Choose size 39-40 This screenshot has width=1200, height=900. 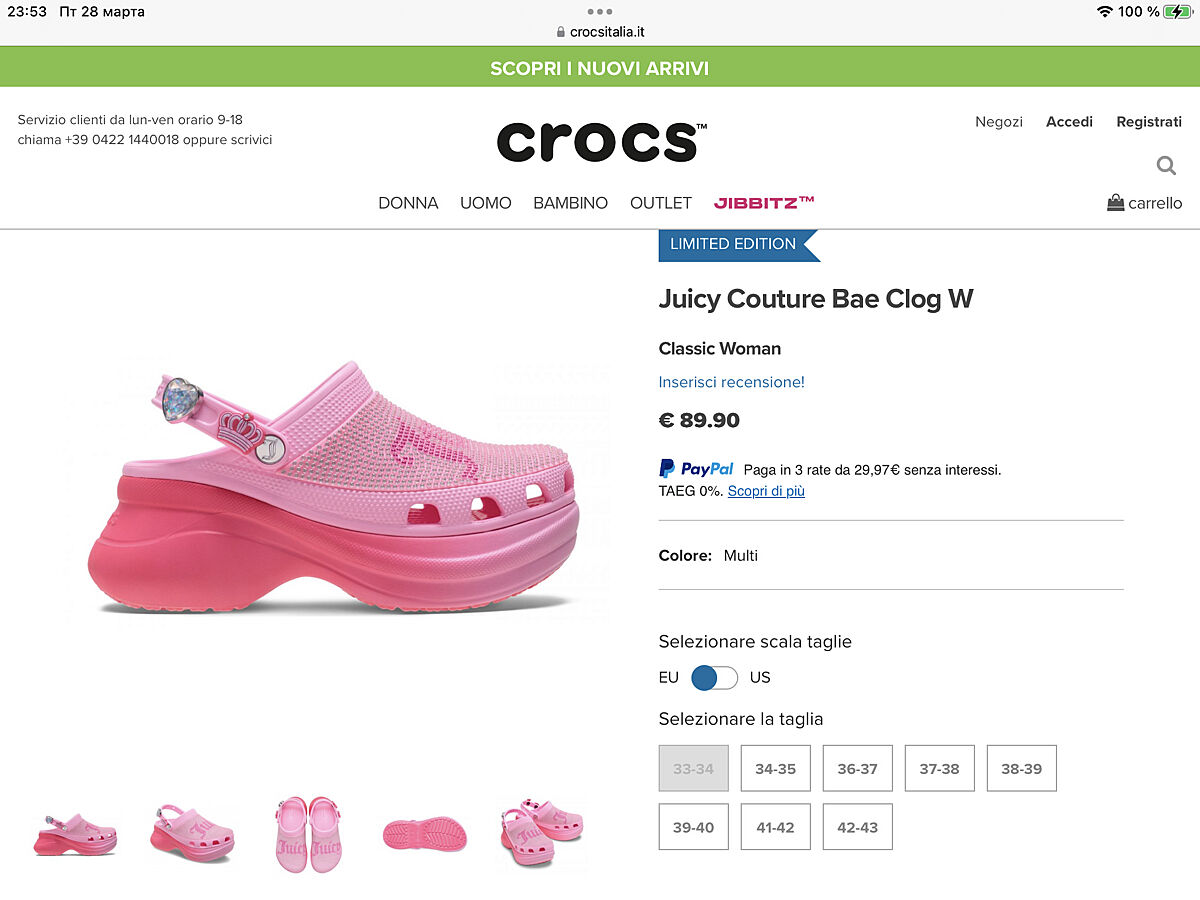pos(693,827)
